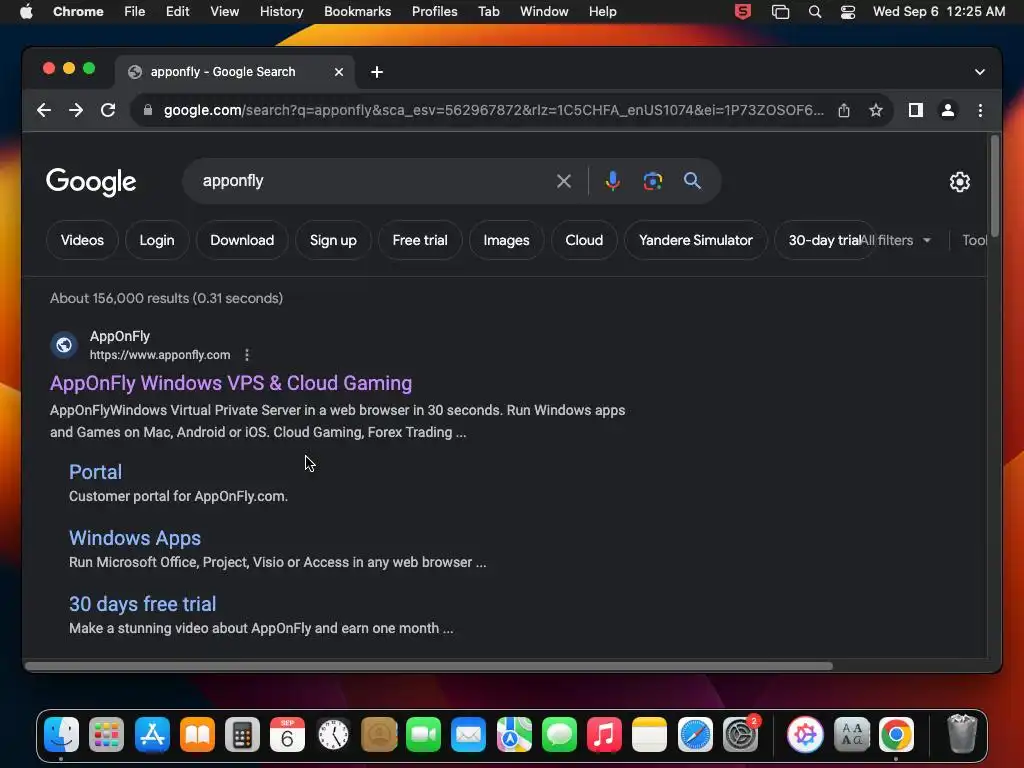Apply the Download search chip
The height and width of the screenshot is (768, 1024).
pyautogui.click(x=242, y=240)
